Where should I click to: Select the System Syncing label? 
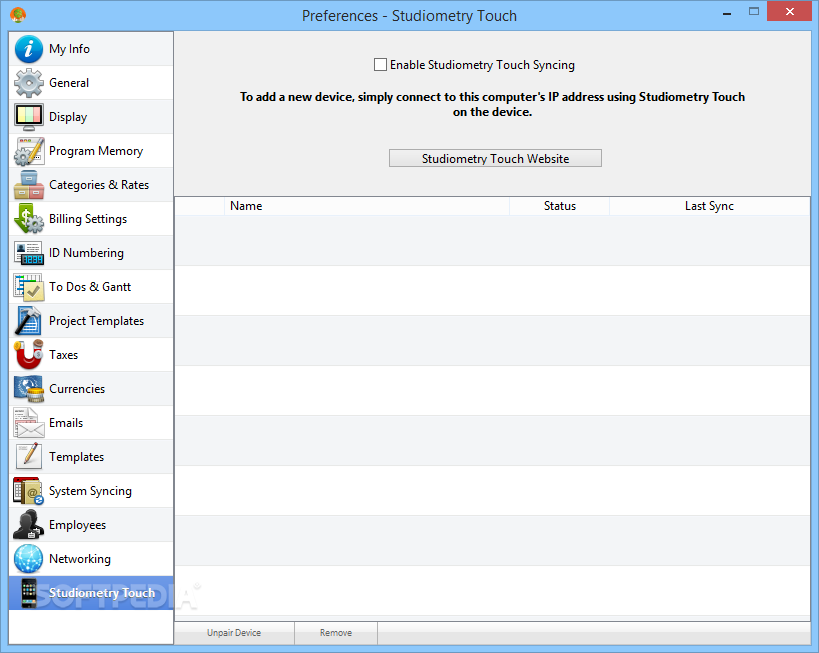tap(90, 491)
